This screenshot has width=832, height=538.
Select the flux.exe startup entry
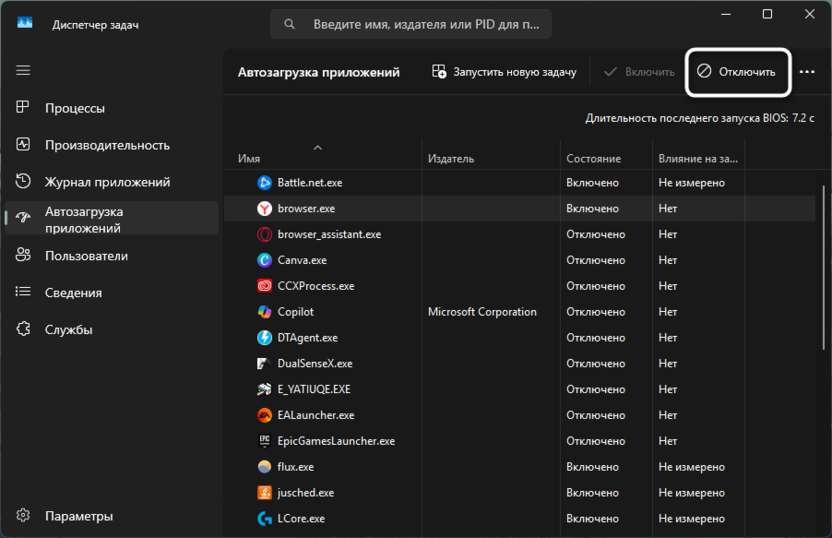tap(295, 467)
